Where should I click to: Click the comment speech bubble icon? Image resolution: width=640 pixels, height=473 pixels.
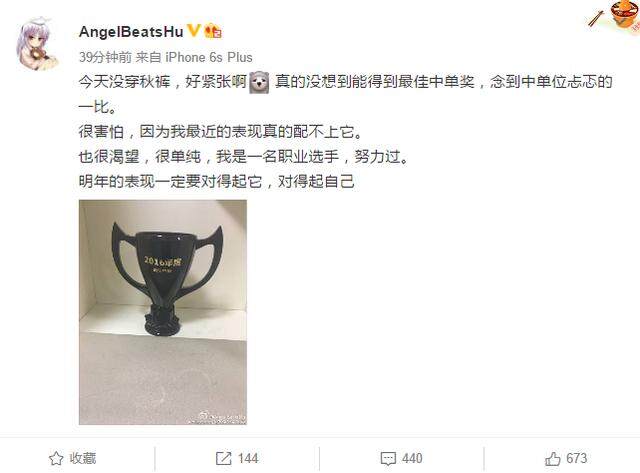click(388, 459)
